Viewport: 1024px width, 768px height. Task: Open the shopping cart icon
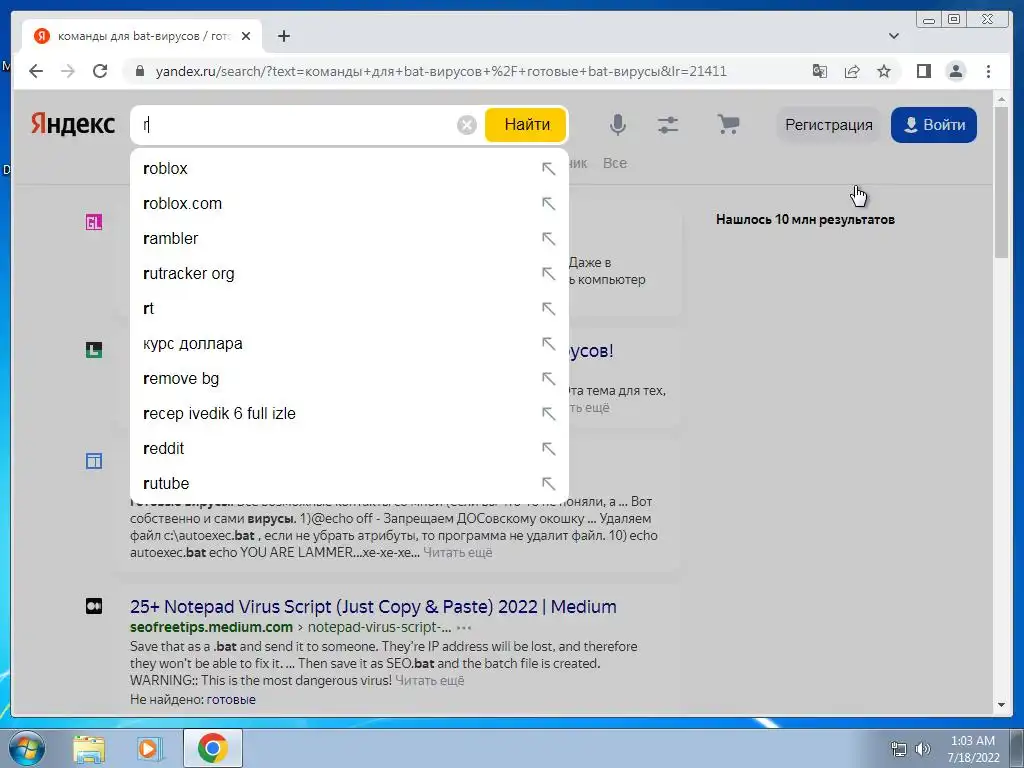(x=728, y=123)
